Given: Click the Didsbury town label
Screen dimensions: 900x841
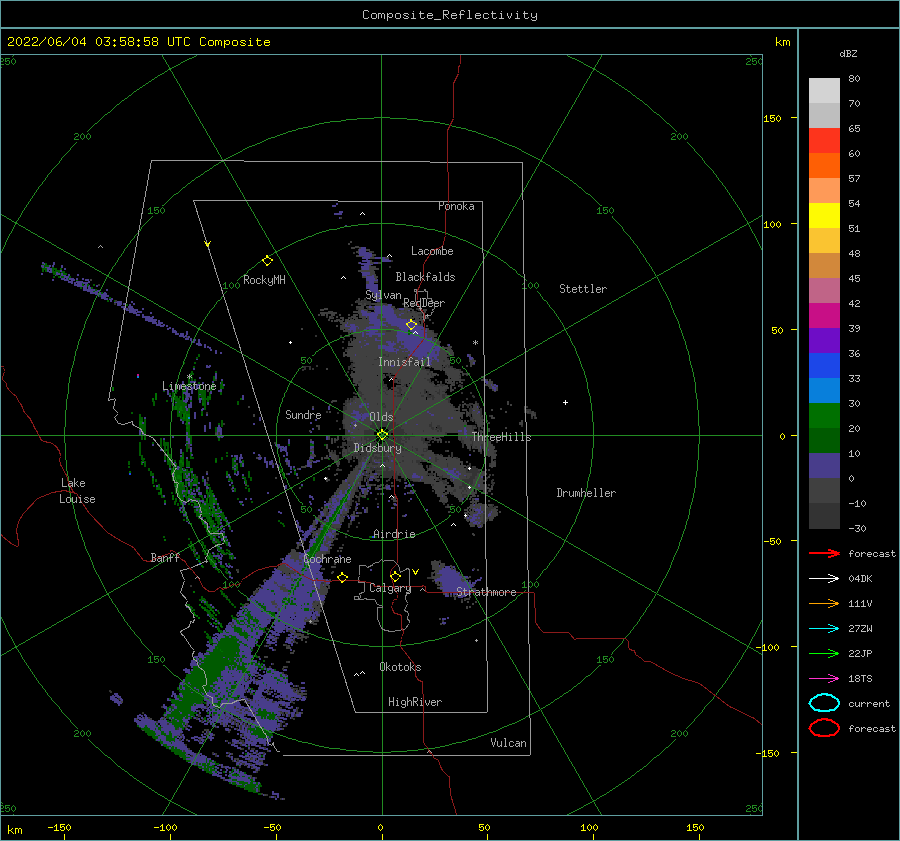Looking at the screenshot, I should (377, 448).
